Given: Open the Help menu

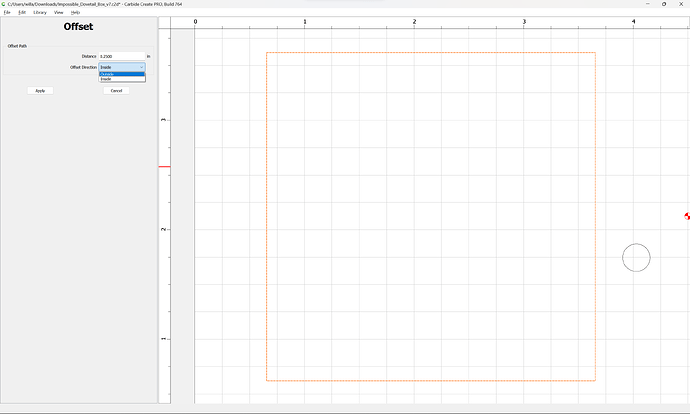Looking at the screenshot, I should coord(75,12).
